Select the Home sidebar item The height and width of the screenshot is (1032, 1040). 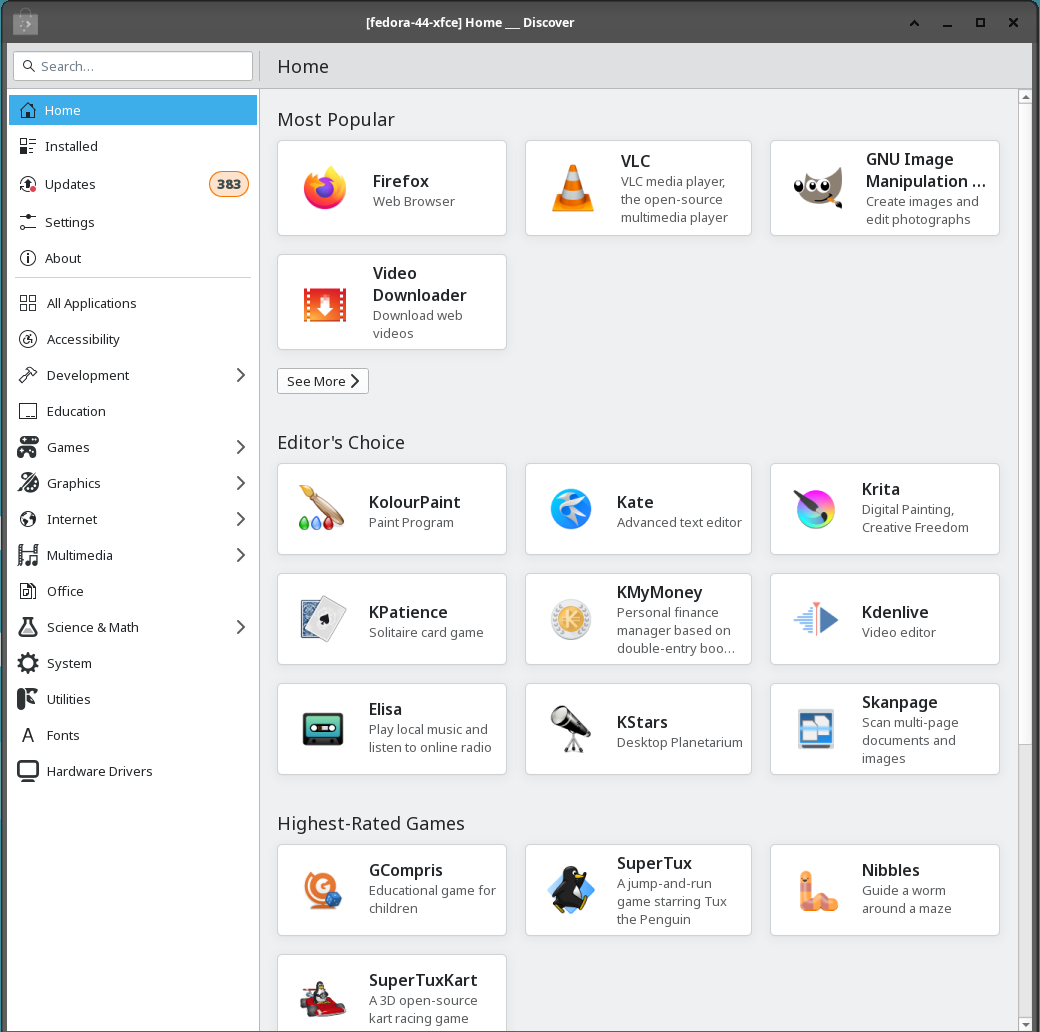(x=133, y=110)
